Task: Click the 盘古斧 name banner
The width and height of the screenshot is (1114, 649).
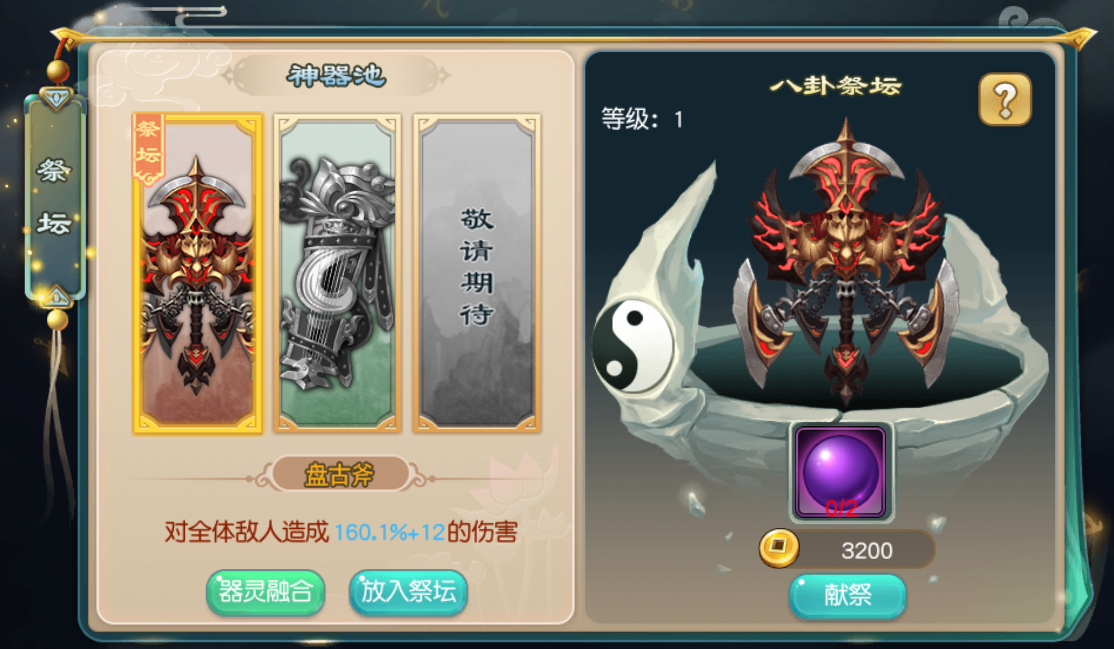Action: coord(340,475)
